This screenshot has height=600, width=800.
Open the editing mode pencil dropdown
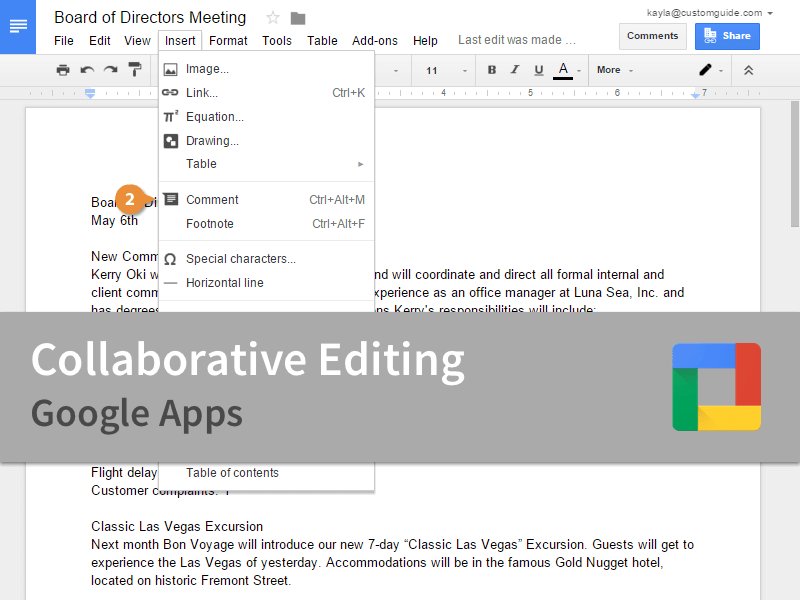711,70
